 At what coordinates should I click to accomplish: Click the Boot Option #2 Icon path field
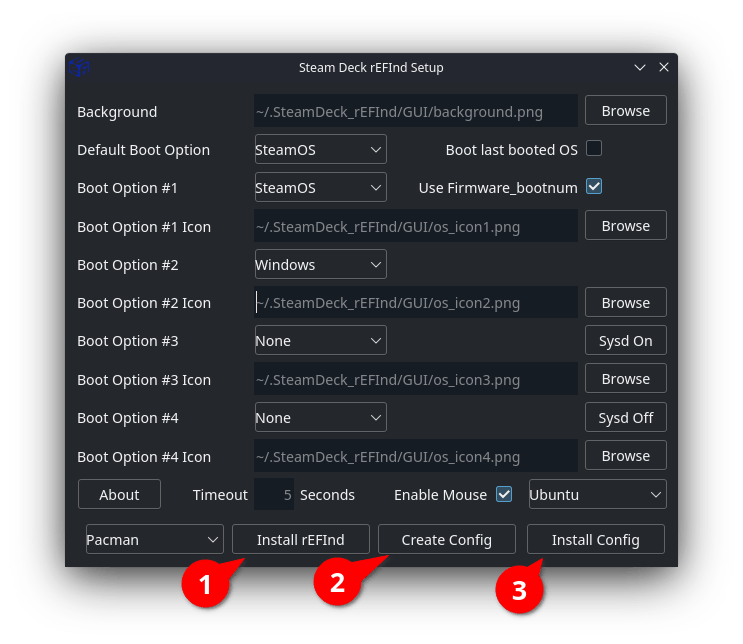click(x=415, y=303)
